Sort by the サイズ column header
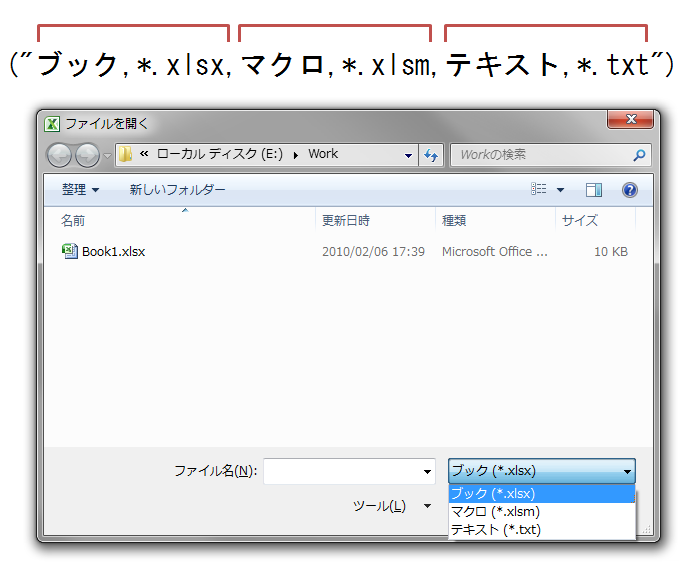 (x=580, y=220)
